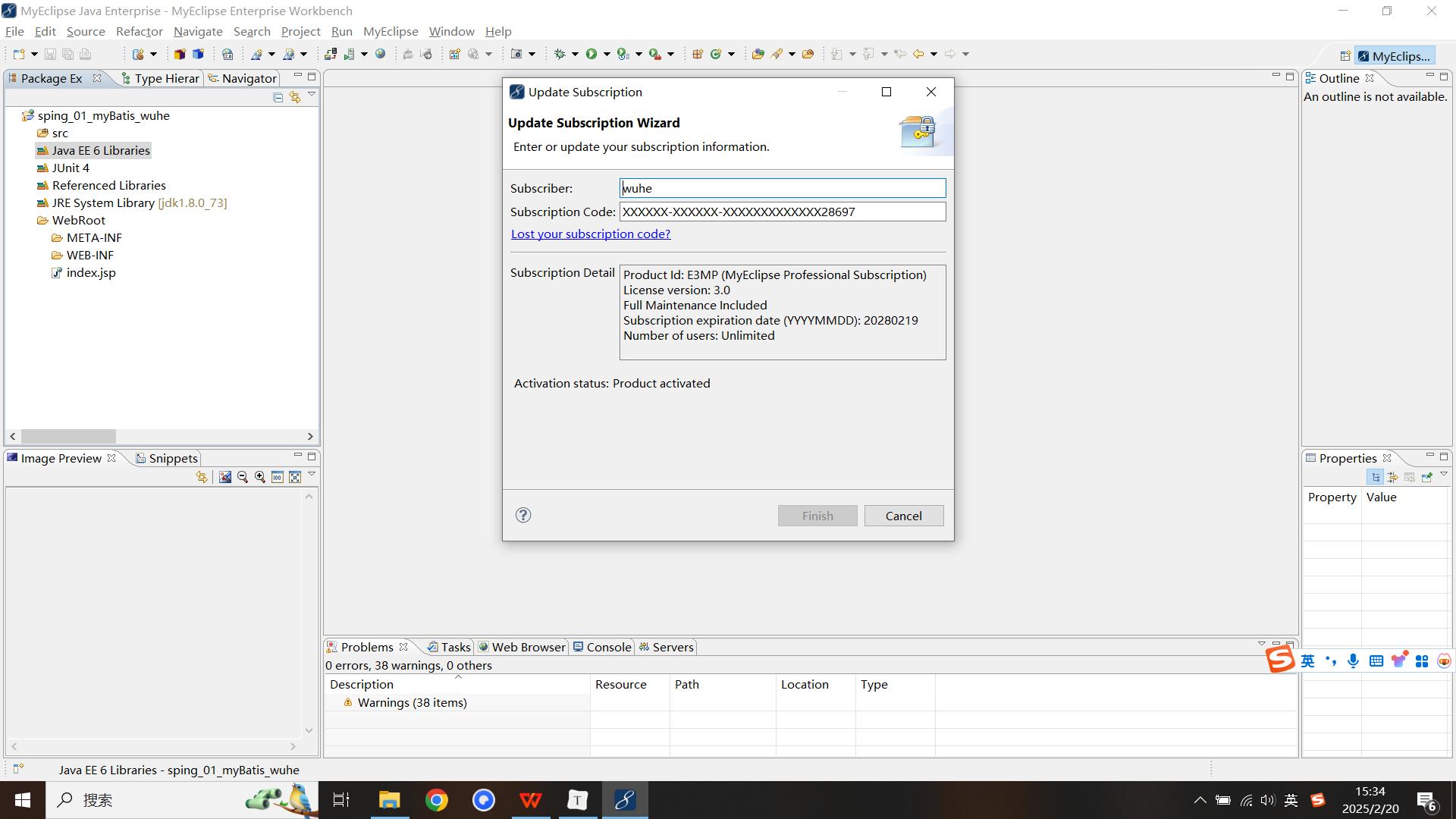Toggle the image transparency icon in Image Preview
Viewport: 1456px width, 819px height.
225,477
